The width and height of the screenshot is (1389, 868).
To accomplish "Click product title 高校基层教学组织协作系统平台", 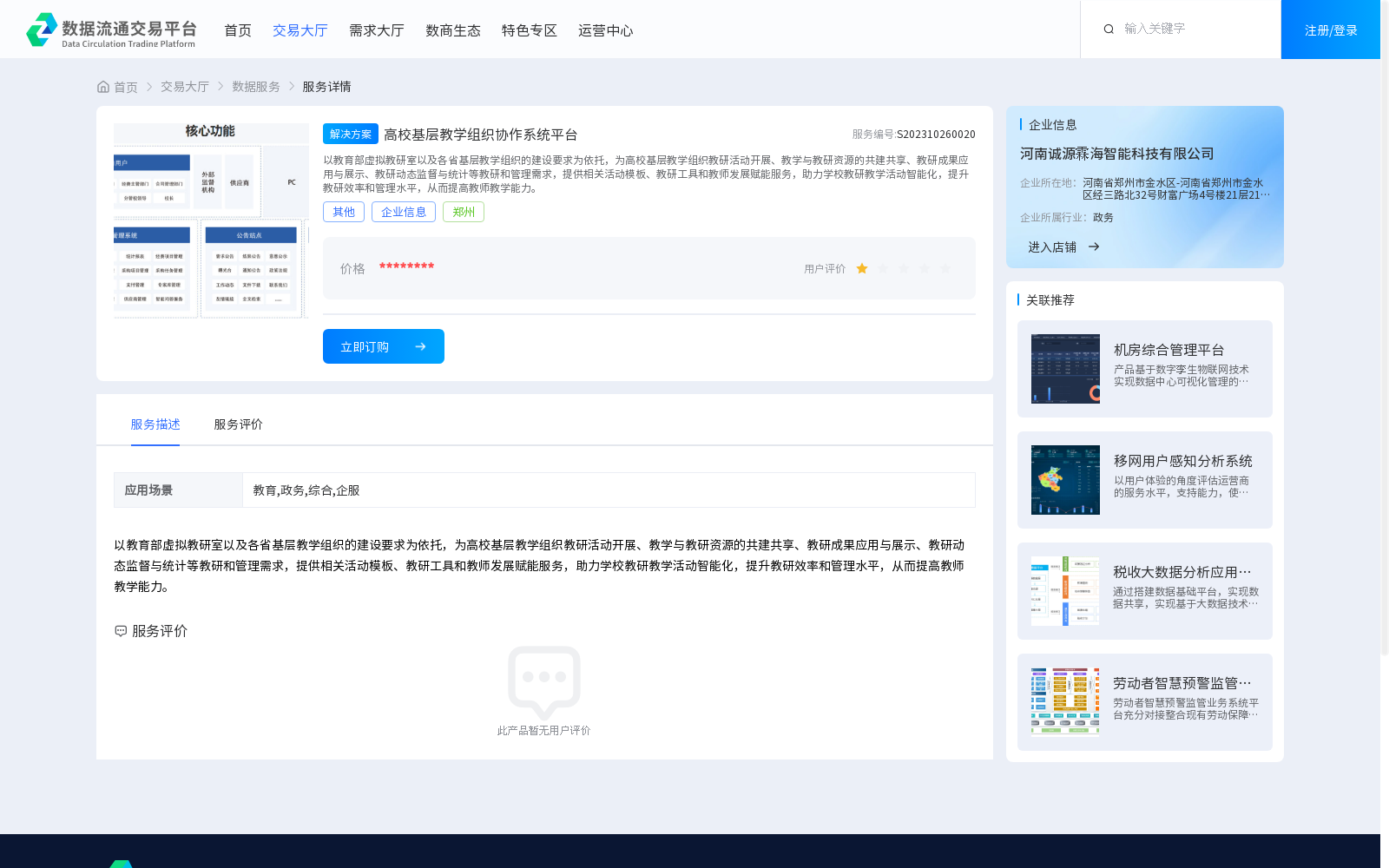I will (x=481, y=135).
